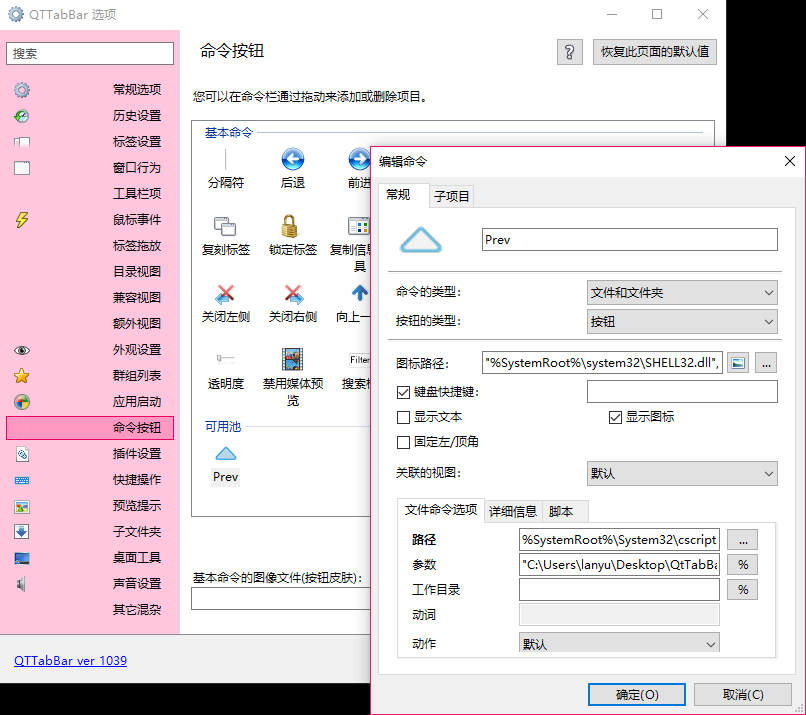The height and width of the screenshot is (715, 806).
Task: Click the keyboard shortcut input field
Action: click(682, 392)
